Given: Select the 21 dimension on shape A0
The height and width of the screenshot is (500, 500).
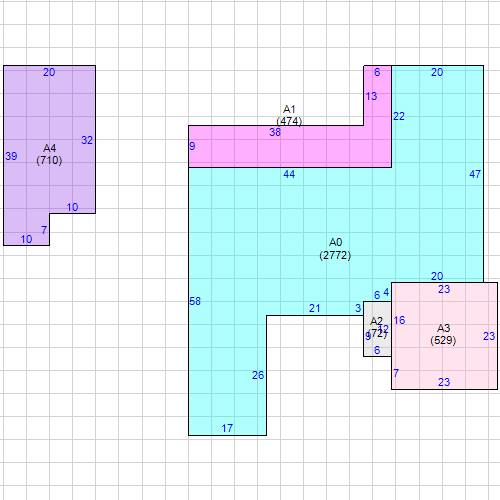Looking at the screenshot, I should [x=314, y=308].
